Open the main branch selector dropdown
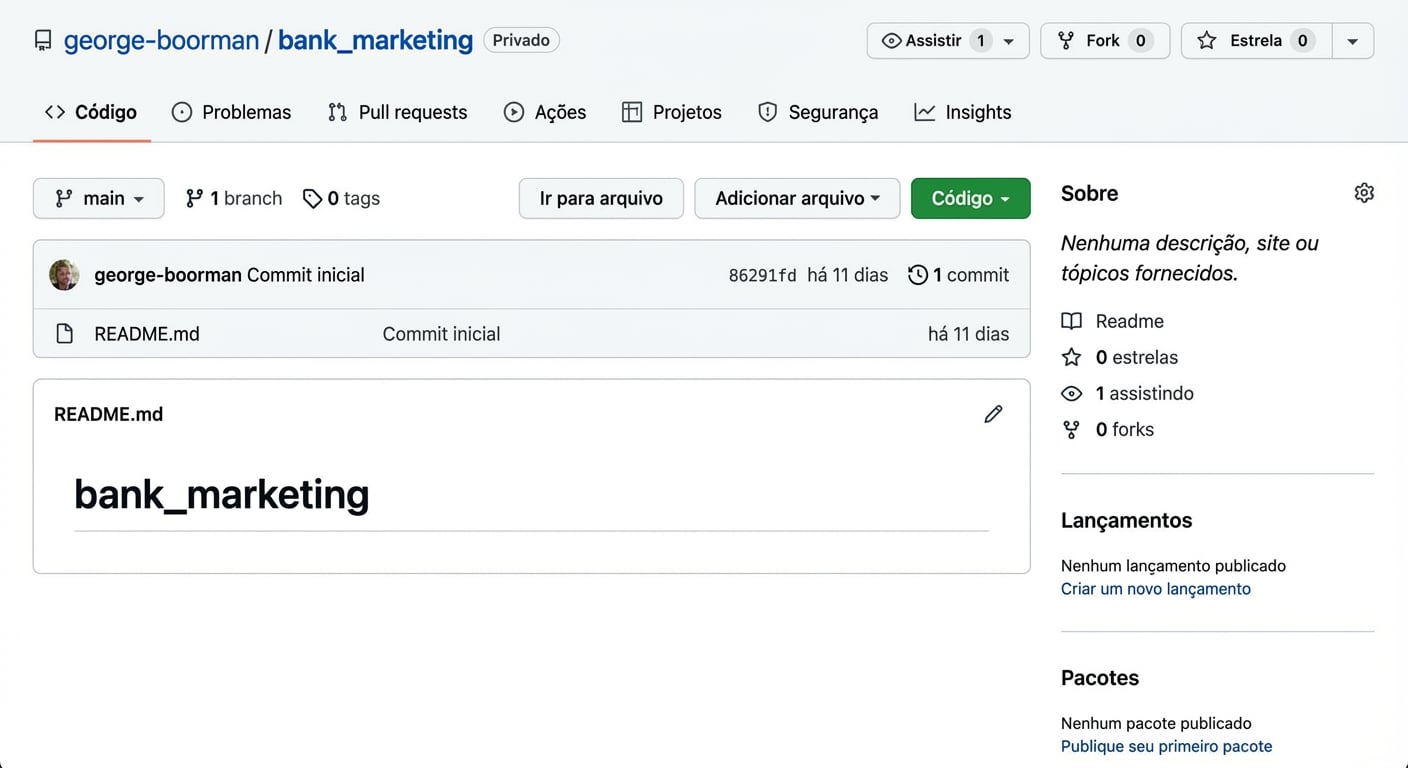The height and width of the screenshot is (768, 1408). click(x=99, y=198)
